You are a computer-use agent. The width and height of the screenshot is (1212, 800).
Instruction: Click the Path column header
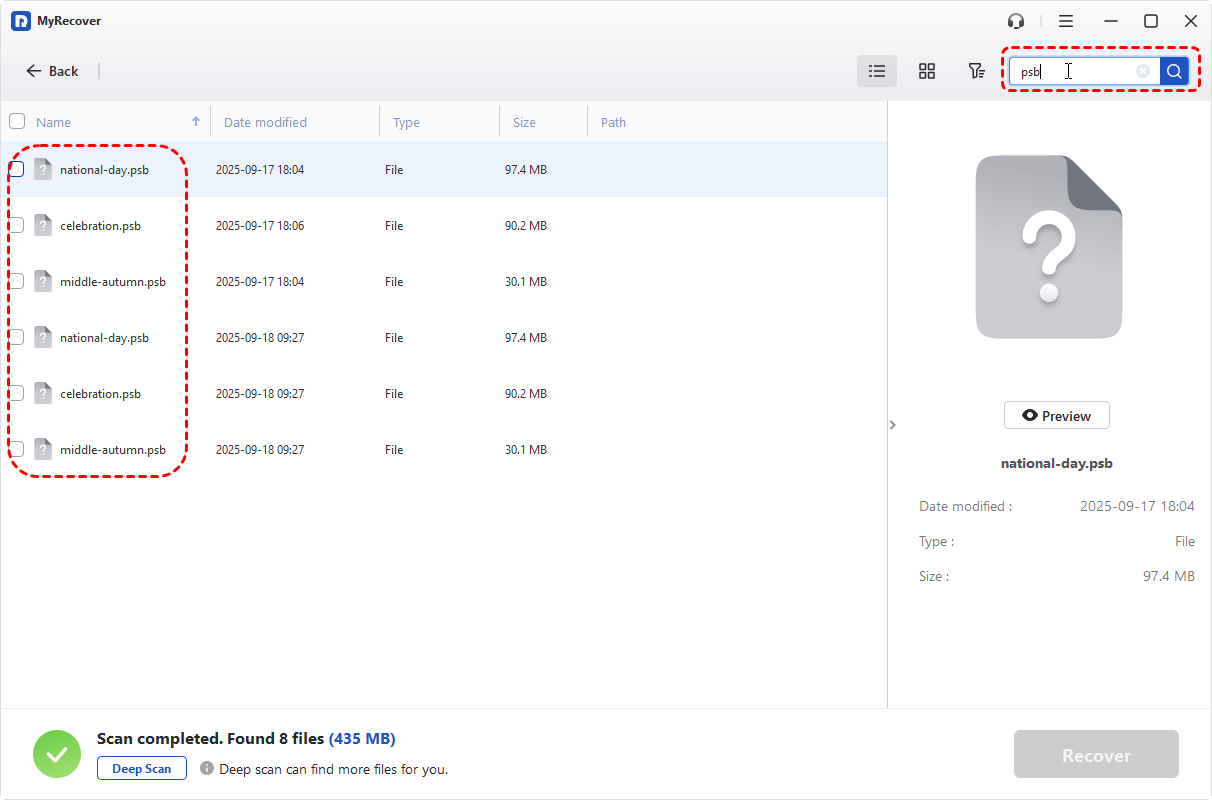tap(613, 122)
